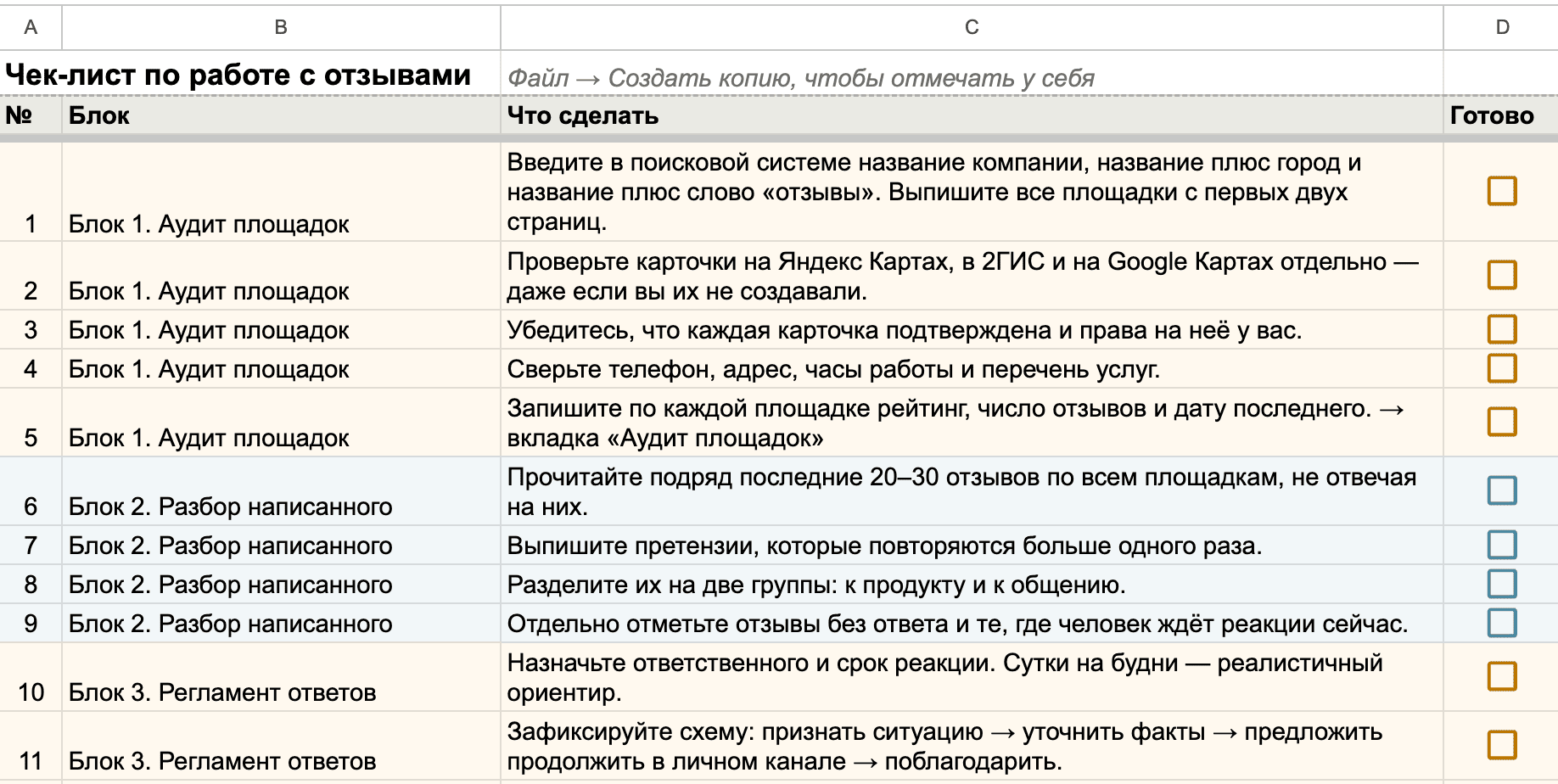
Task: Select the cell with number 6
Action: pyautogui.click(x=31, y=491)
